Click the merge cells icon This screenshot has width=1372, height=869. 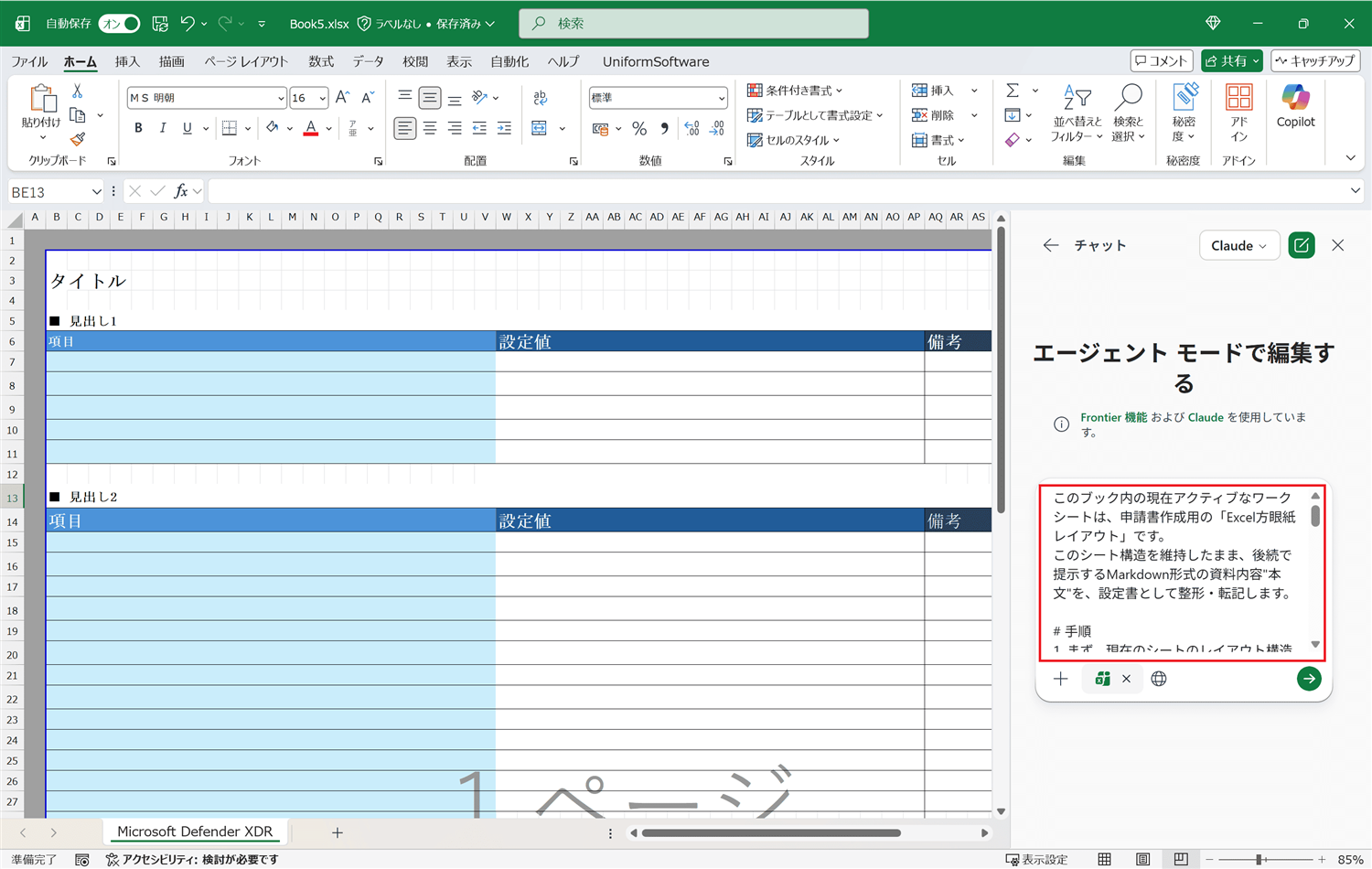[x=540, y=128]
